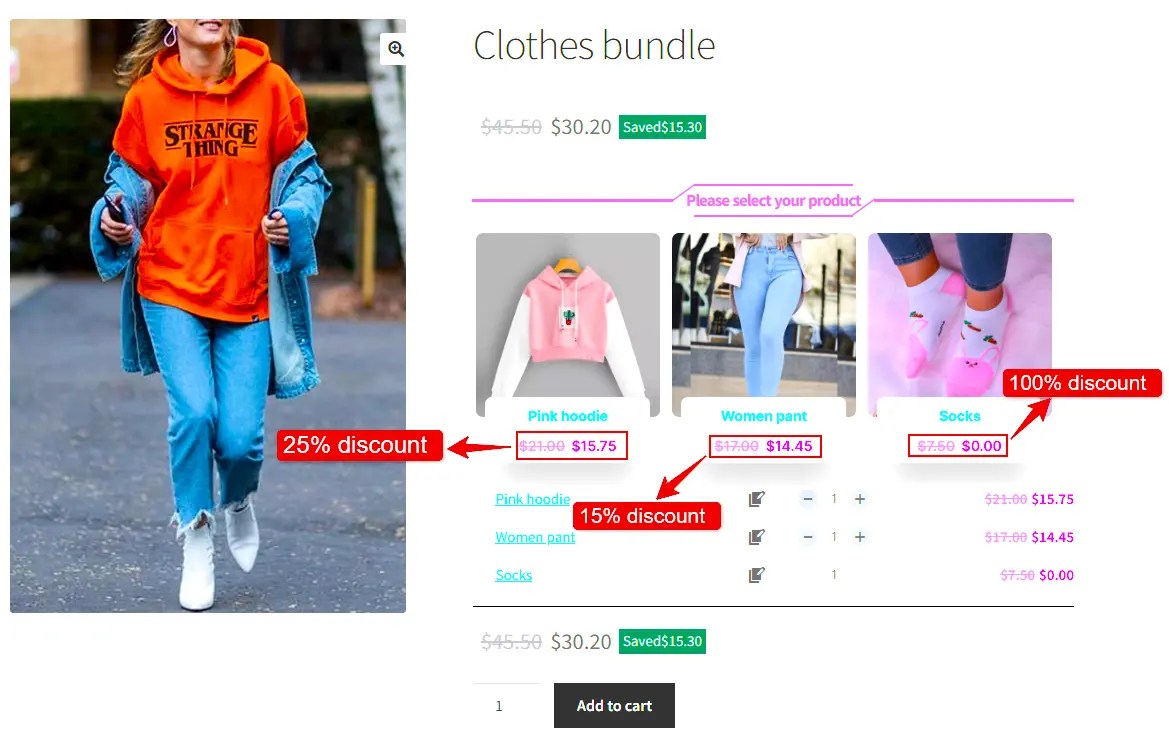The image size is (1169, 729).
Task: Click the top green Saved$15.30 badge
Action: tap(662, 127)
